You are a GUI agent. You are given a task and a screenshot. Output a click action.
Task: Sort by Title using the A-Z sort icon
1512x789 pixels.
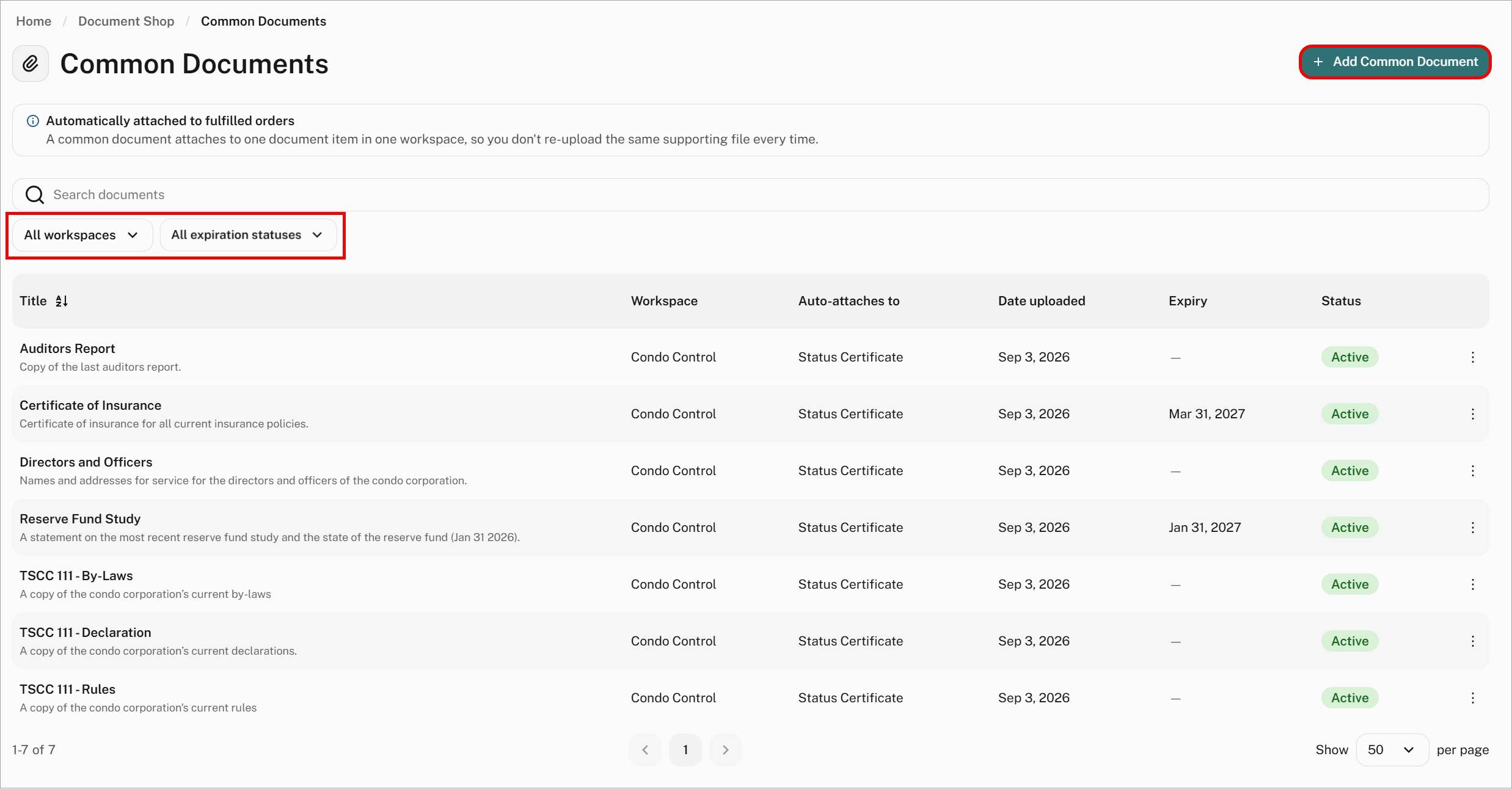(62, 301)
